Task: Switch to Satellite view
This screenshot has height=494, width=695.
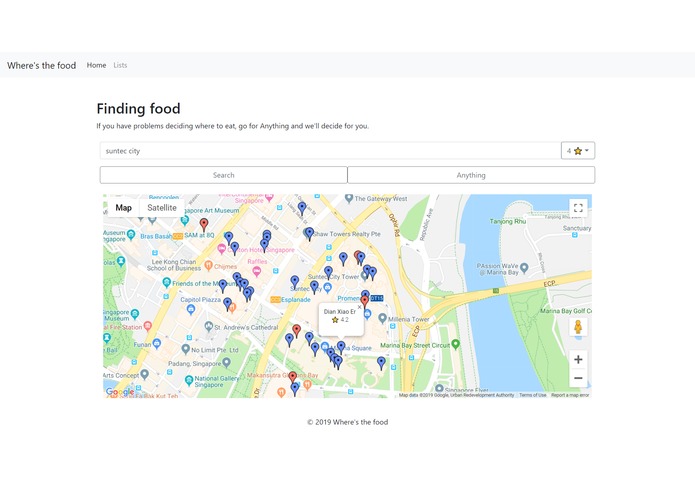Action: click(162, 208)
